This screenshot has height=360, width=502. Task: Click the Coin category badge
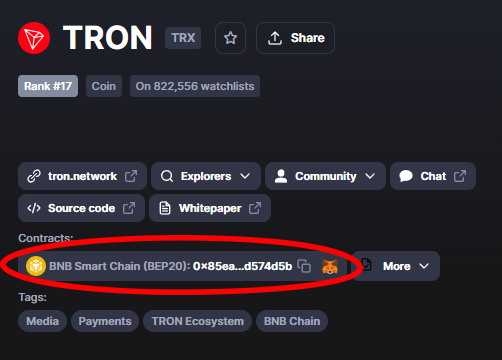tap(104, 86)
